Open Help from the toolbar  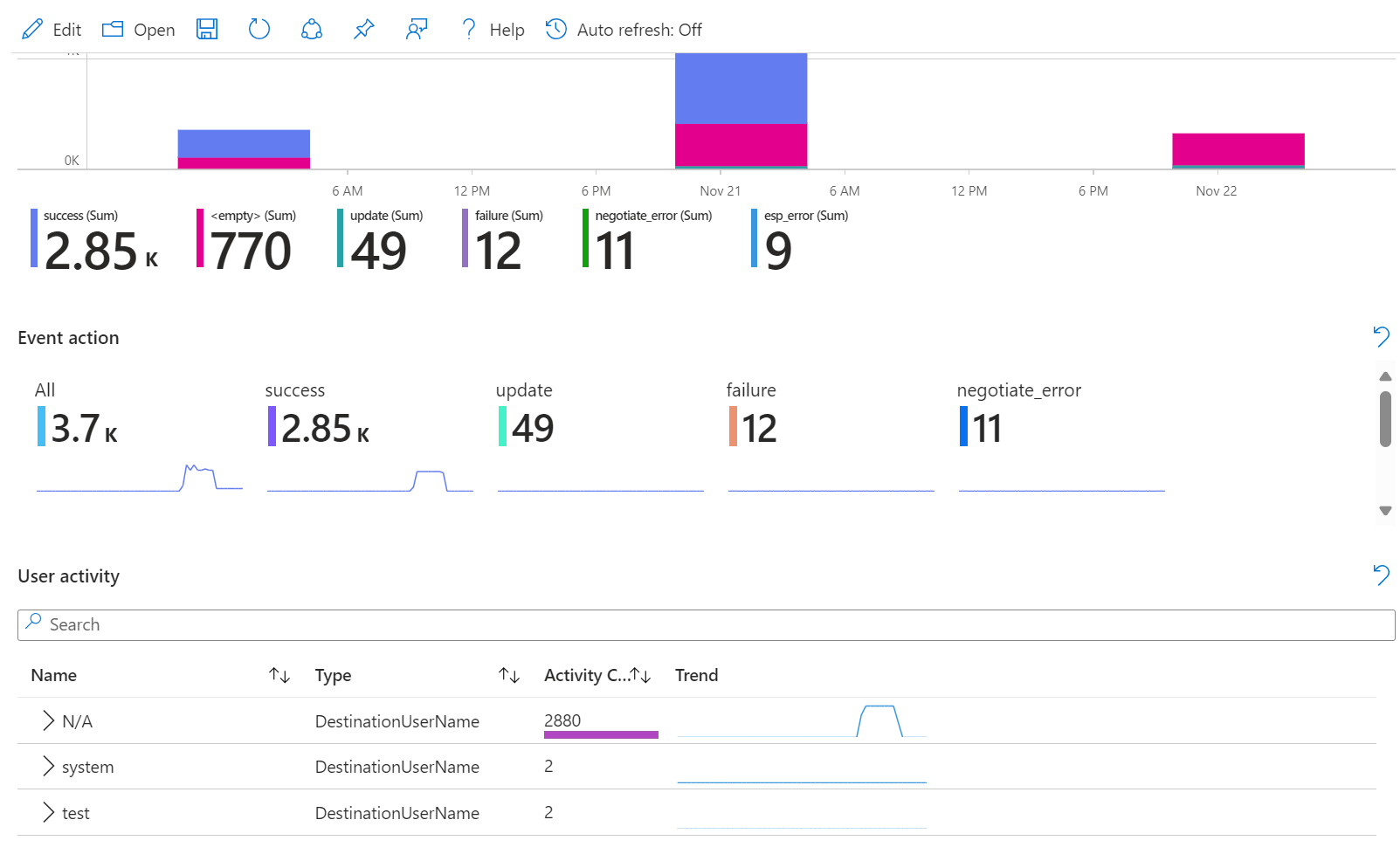click(493, 30)
